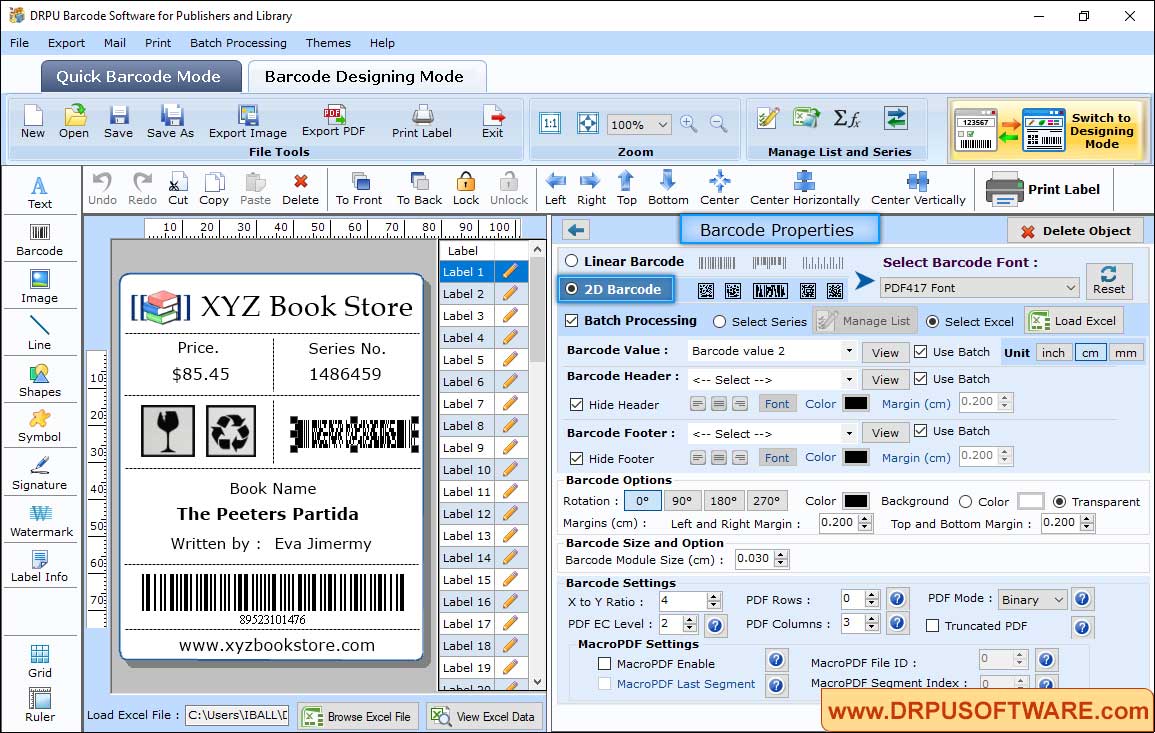
Task: Click Print Label in File Tools
Action: pos(421,122)
